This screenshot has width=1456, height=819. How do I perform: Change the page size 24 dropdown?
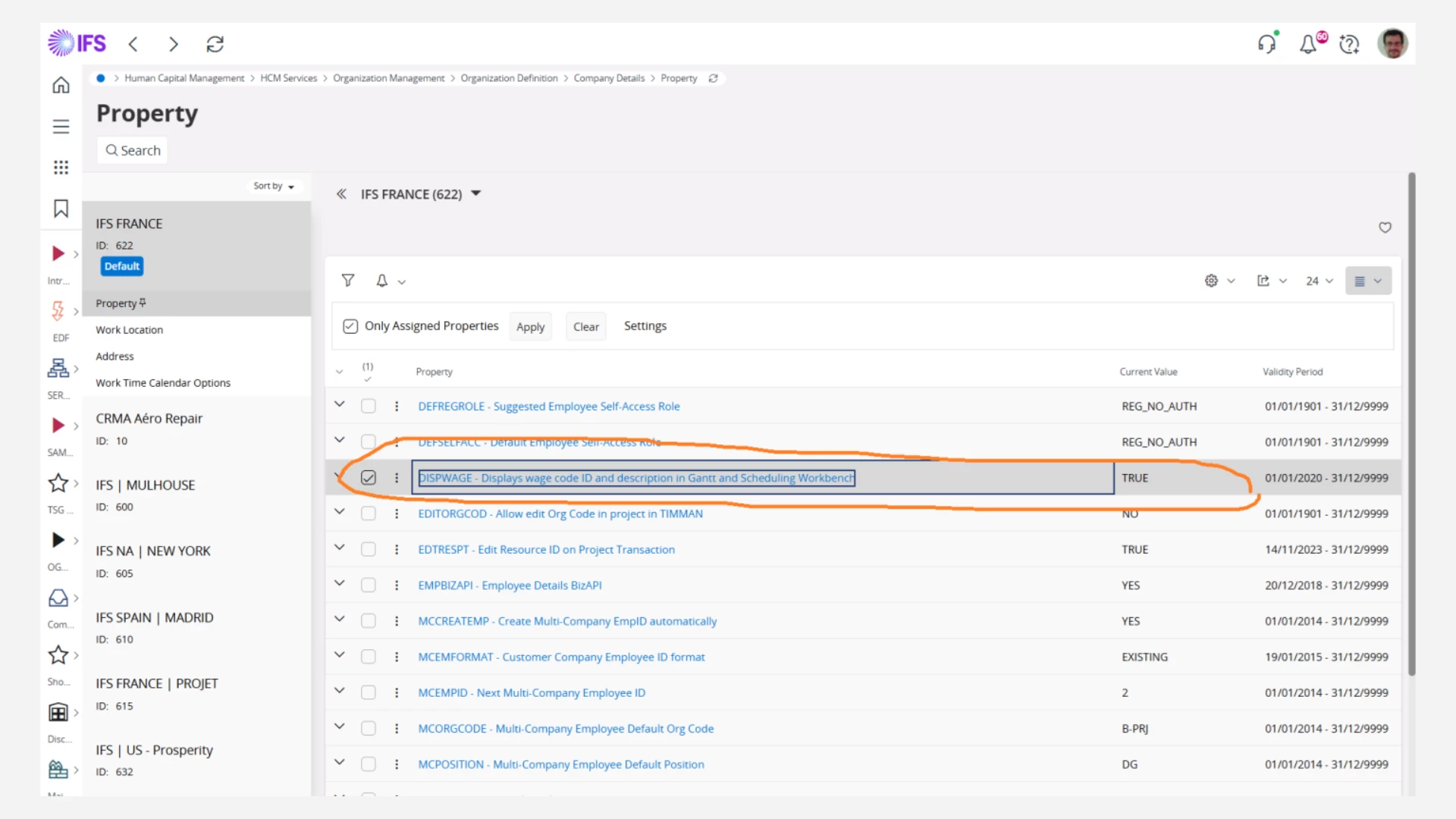(x=1319, y=281)
